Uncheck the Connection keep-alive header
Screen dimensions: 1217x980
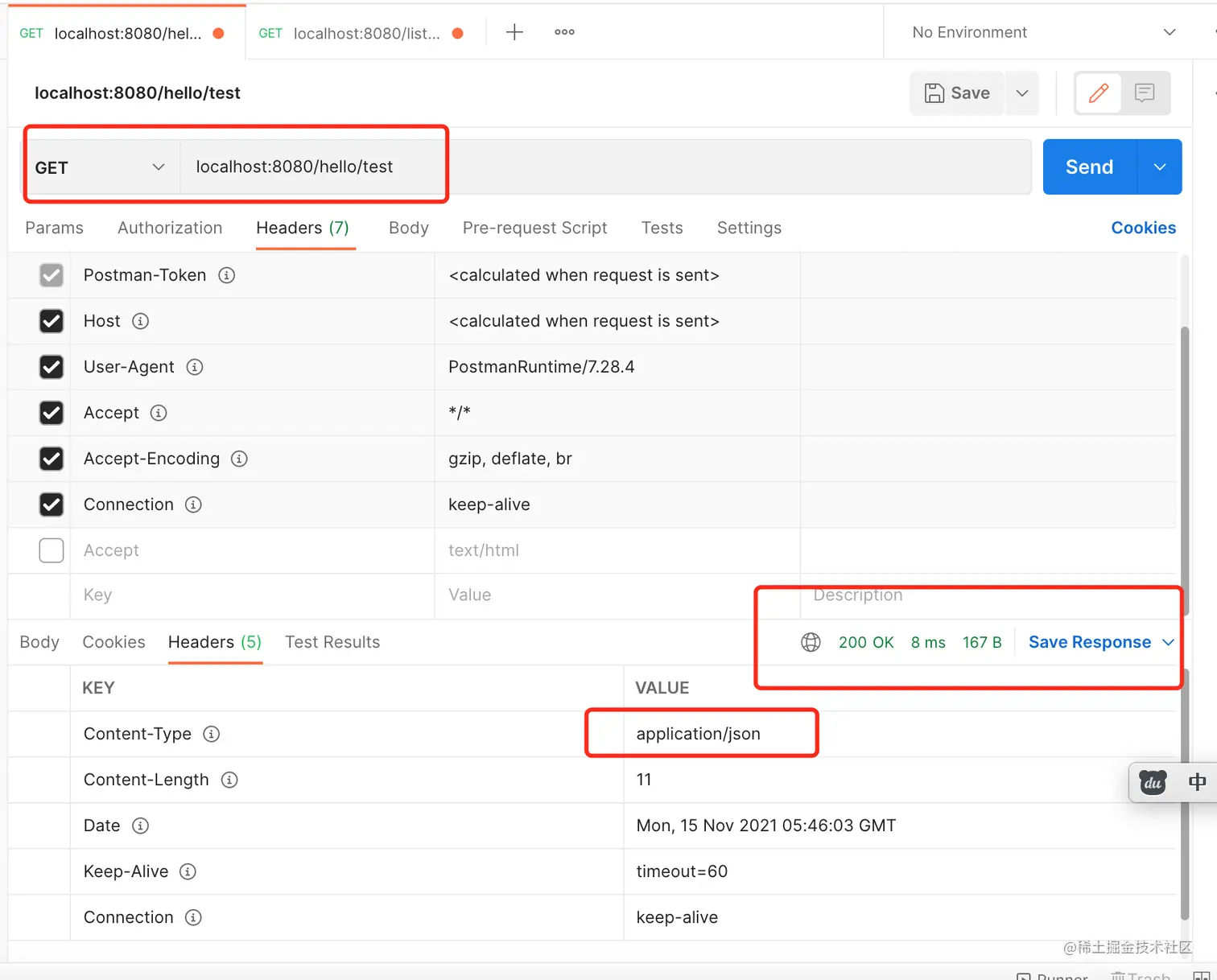click(x=51, y=504)
